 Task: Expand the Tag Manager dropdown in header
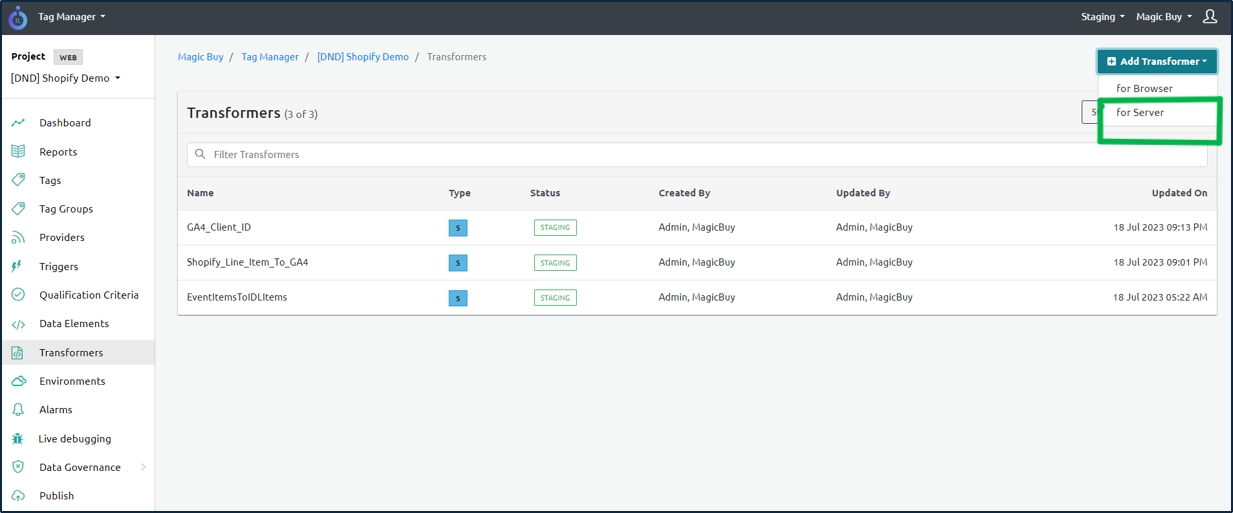click(x=71, y=17)
